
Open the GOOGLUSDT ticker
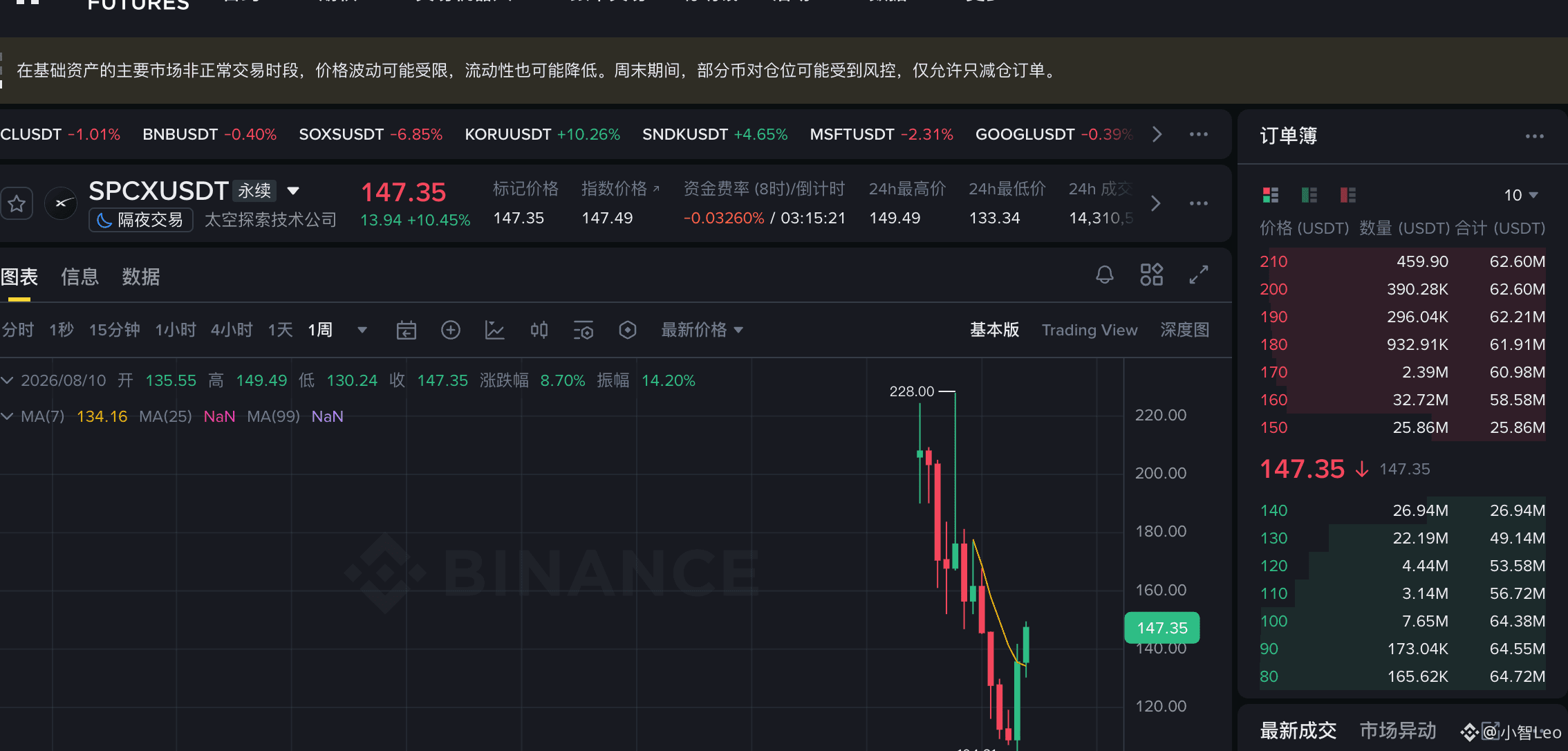1054,134
